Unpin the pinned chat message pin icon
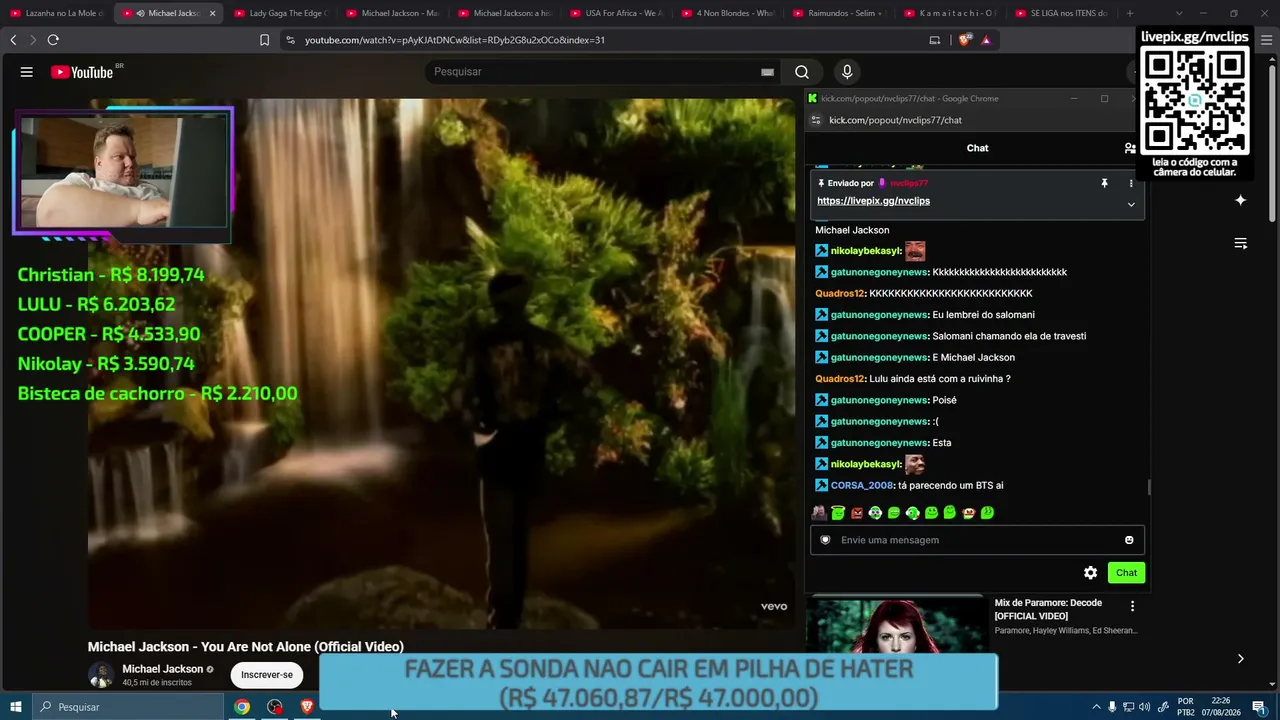This screenshot has height=720, width=1280. [1105, 184]
